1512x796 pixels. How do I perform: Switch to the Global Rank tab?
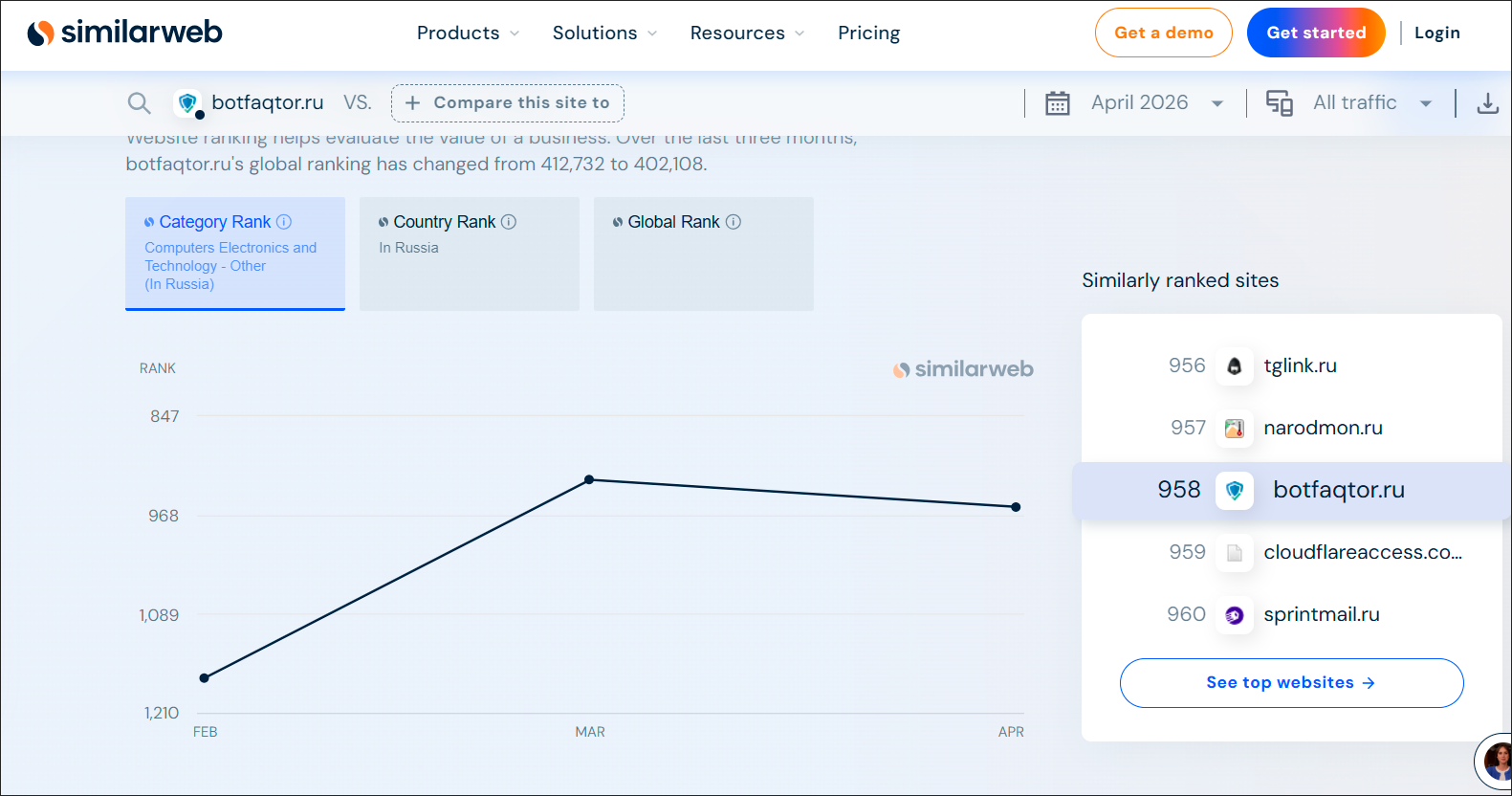pos(704,254)
